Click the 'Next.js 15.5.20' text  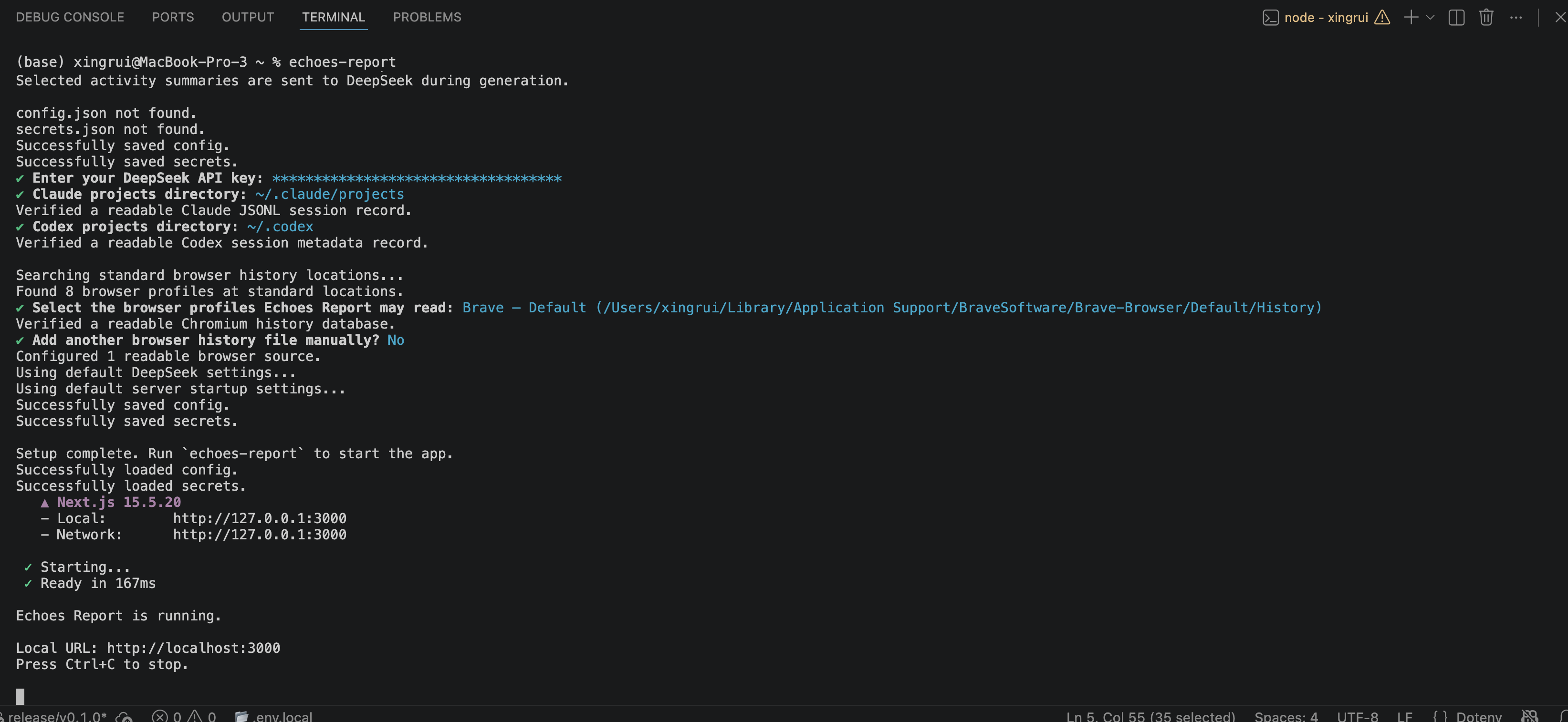click(119, 502)
